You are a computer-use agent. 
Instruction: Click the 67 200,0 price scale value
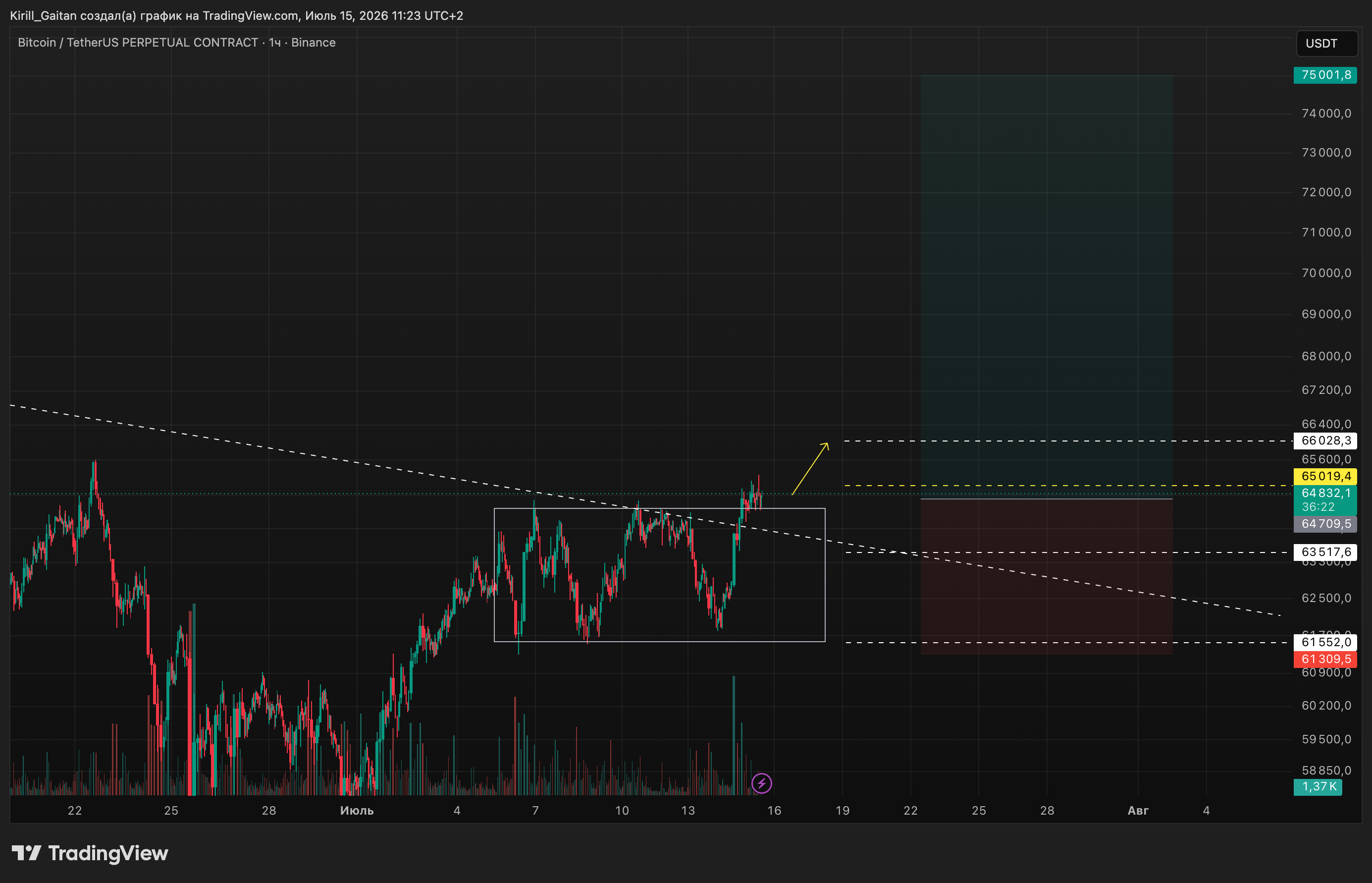click(1326, 390)
